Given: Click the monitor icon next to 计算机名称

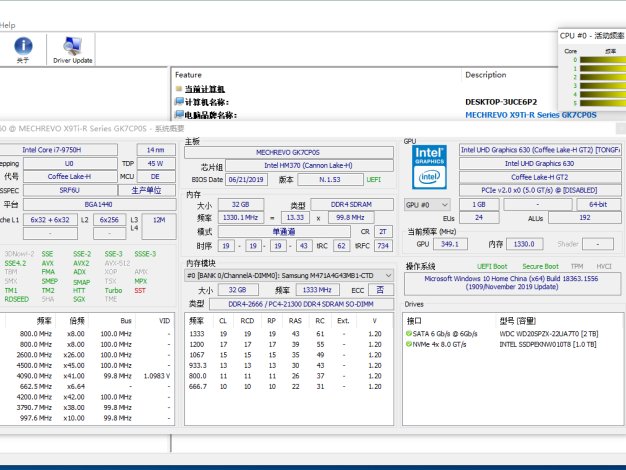Looking at the screenshot, I should (179, 102).
